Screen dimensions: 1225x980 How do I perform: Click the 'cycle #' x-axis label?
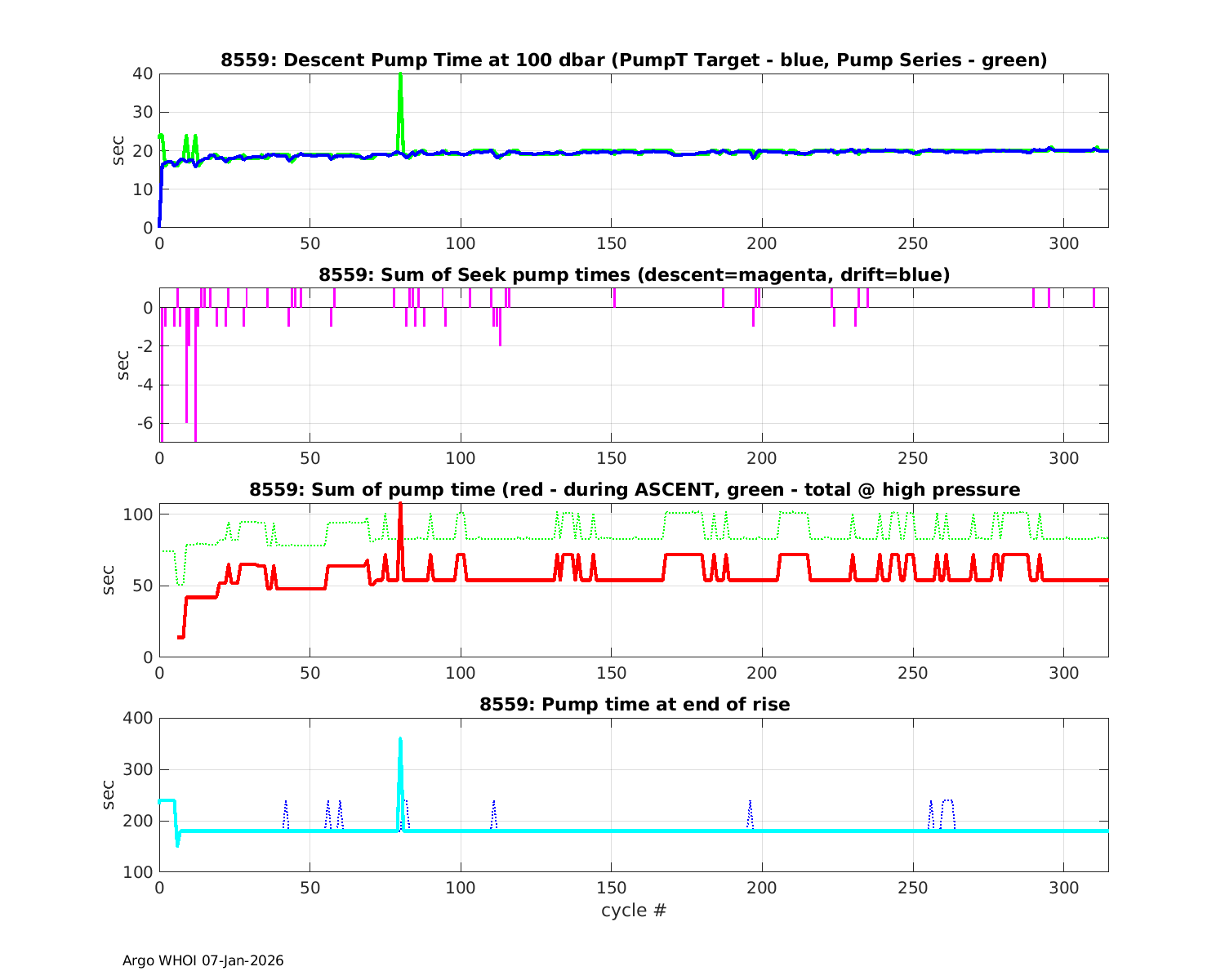[x=634, y=910]
